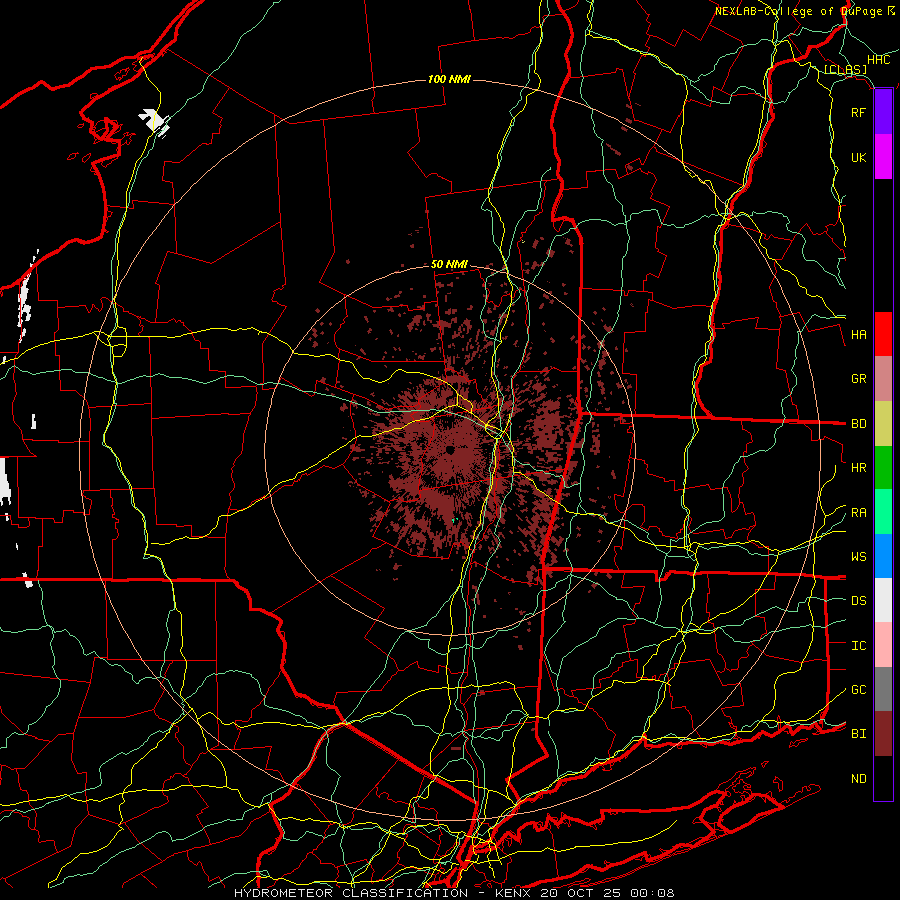The image size is (900, 900).
Task: Click the HR legend label
Action: pos(858,468)
